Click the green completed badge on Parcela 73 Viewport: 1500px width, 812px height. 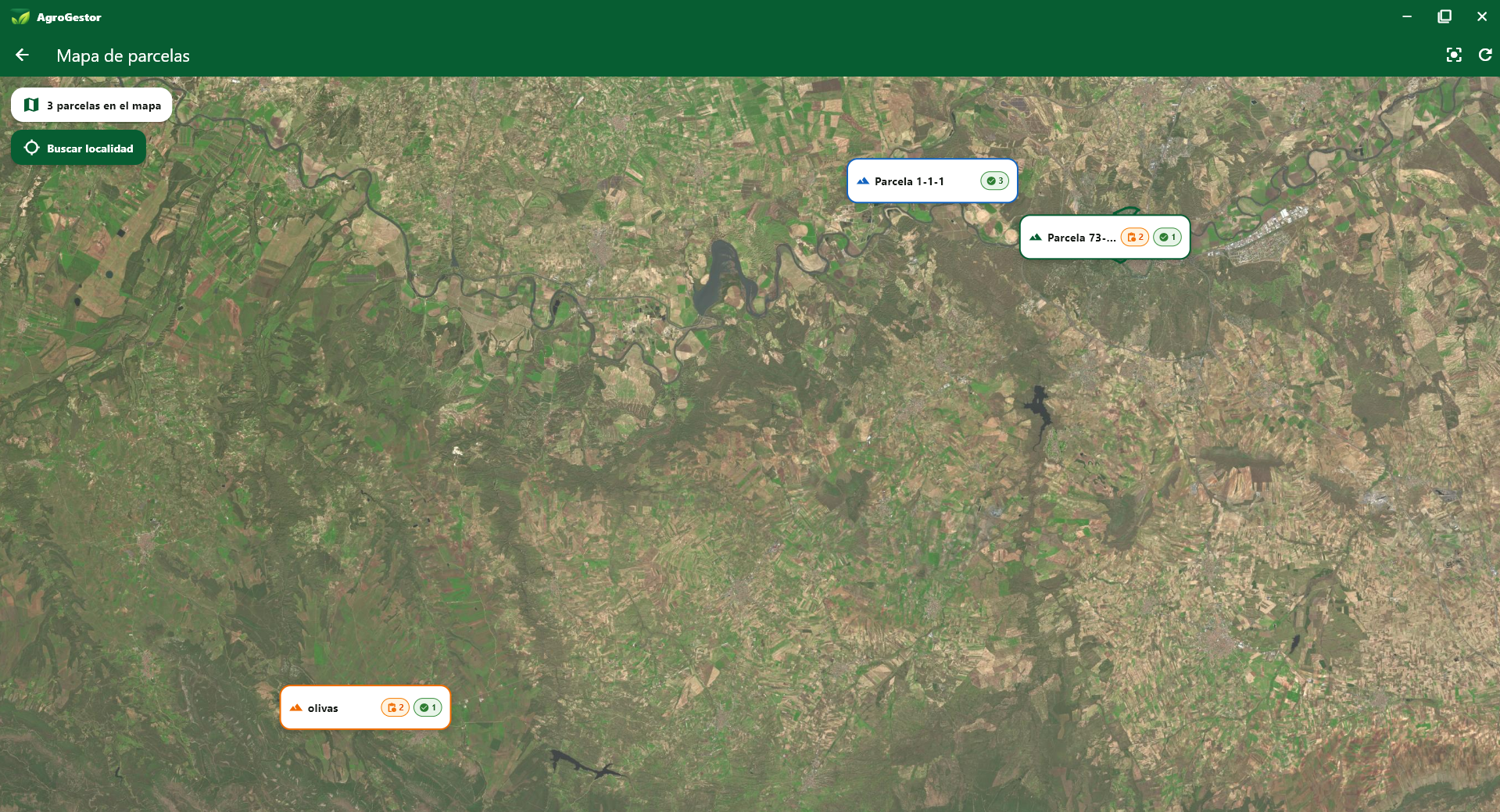point(1168,238)
